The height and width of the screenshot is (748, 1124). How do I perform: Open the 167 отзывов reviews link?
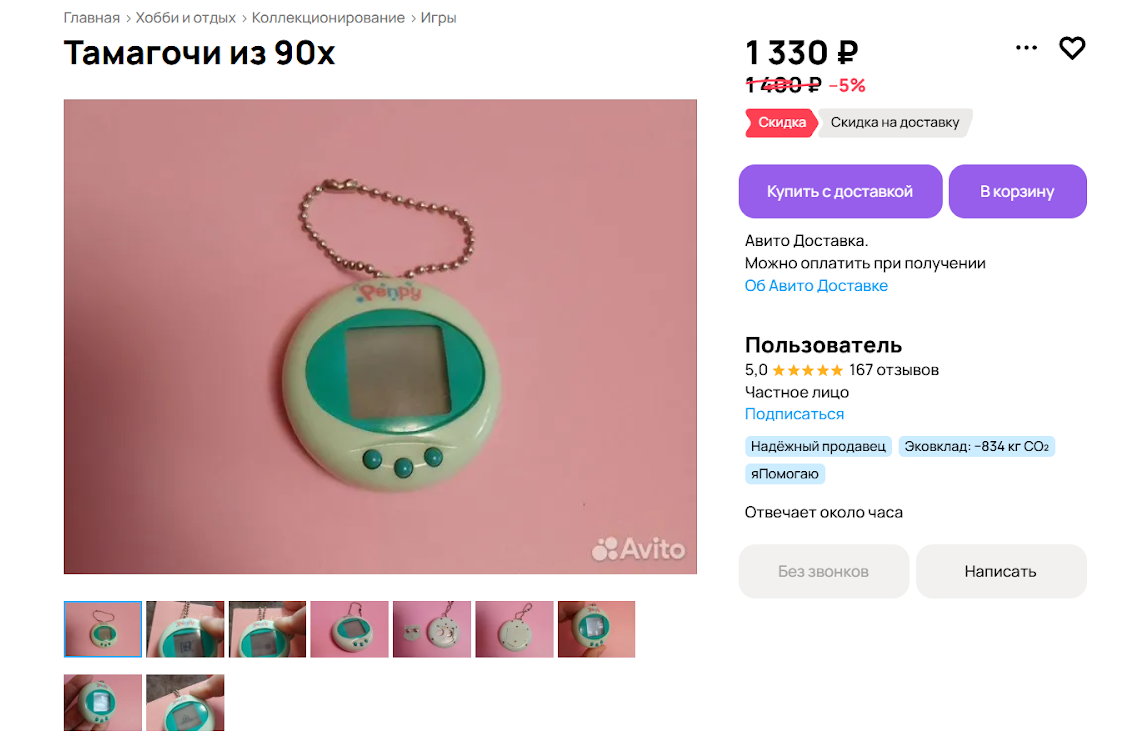894,370
